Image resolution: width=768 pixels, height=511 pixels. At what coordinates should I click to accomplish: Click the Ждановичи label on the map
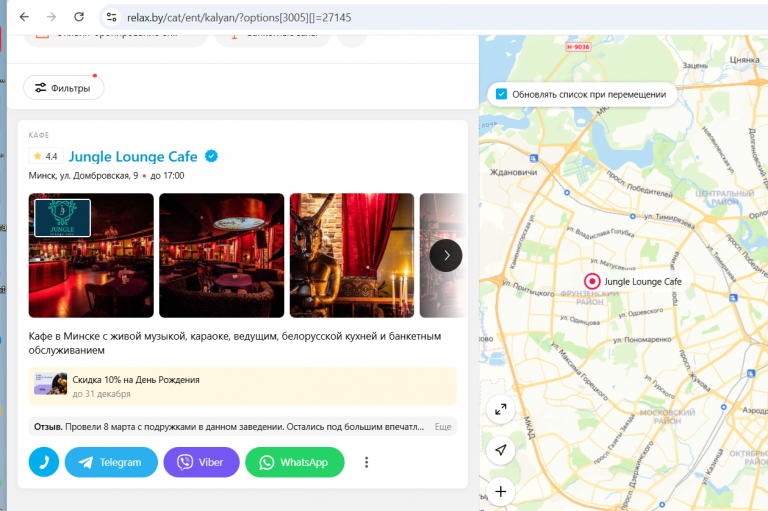click(x=513, y=172)
